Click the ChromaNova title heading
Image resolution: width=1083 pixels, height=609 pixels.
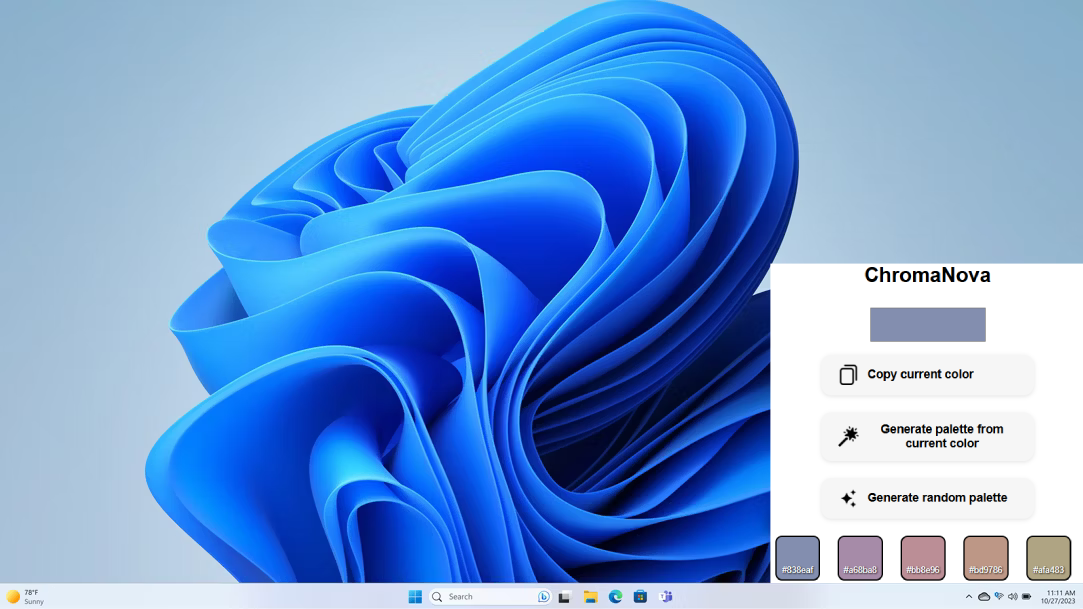click(x=927, y=275)
